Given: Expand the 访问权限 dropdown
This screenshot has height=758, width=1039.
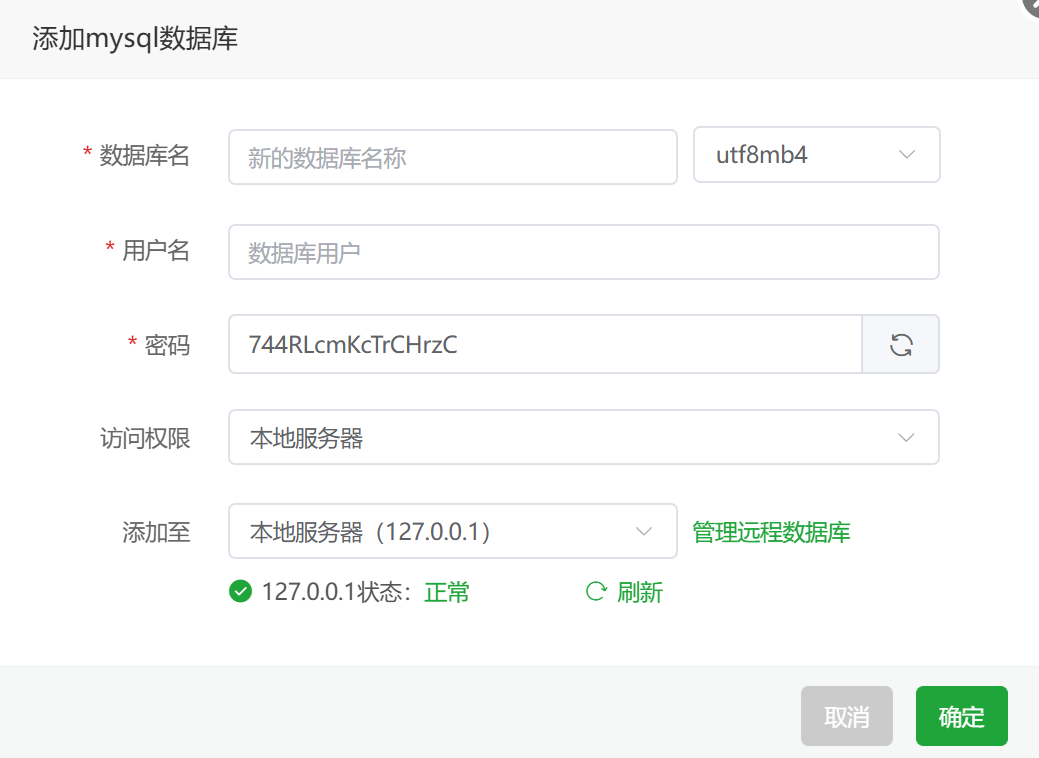Looking at the screenshot, I should [x=583, y=437].
